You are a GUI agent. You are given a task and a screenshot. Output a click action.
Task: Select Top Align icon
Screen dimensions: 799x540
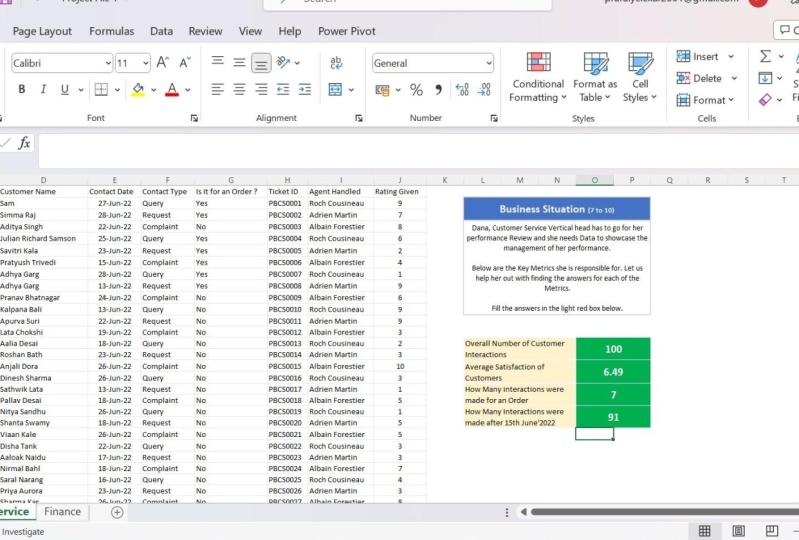point(218,62)
